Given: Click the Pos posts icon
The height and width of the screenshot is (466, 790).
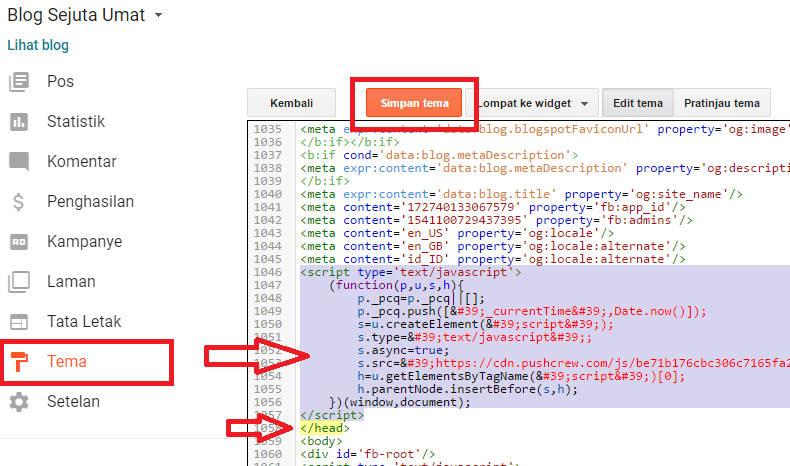Looking at the screenshot, I should point(19,82).
